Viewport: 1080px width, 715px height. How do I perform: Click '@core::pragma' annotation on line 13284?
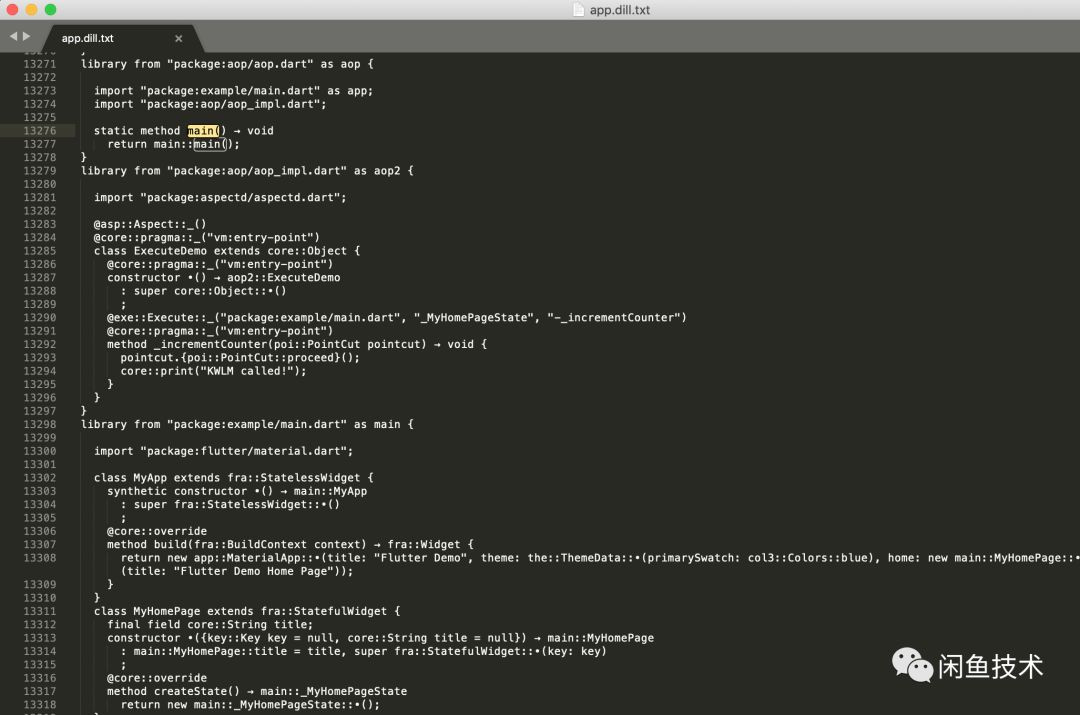pos(207,238)
